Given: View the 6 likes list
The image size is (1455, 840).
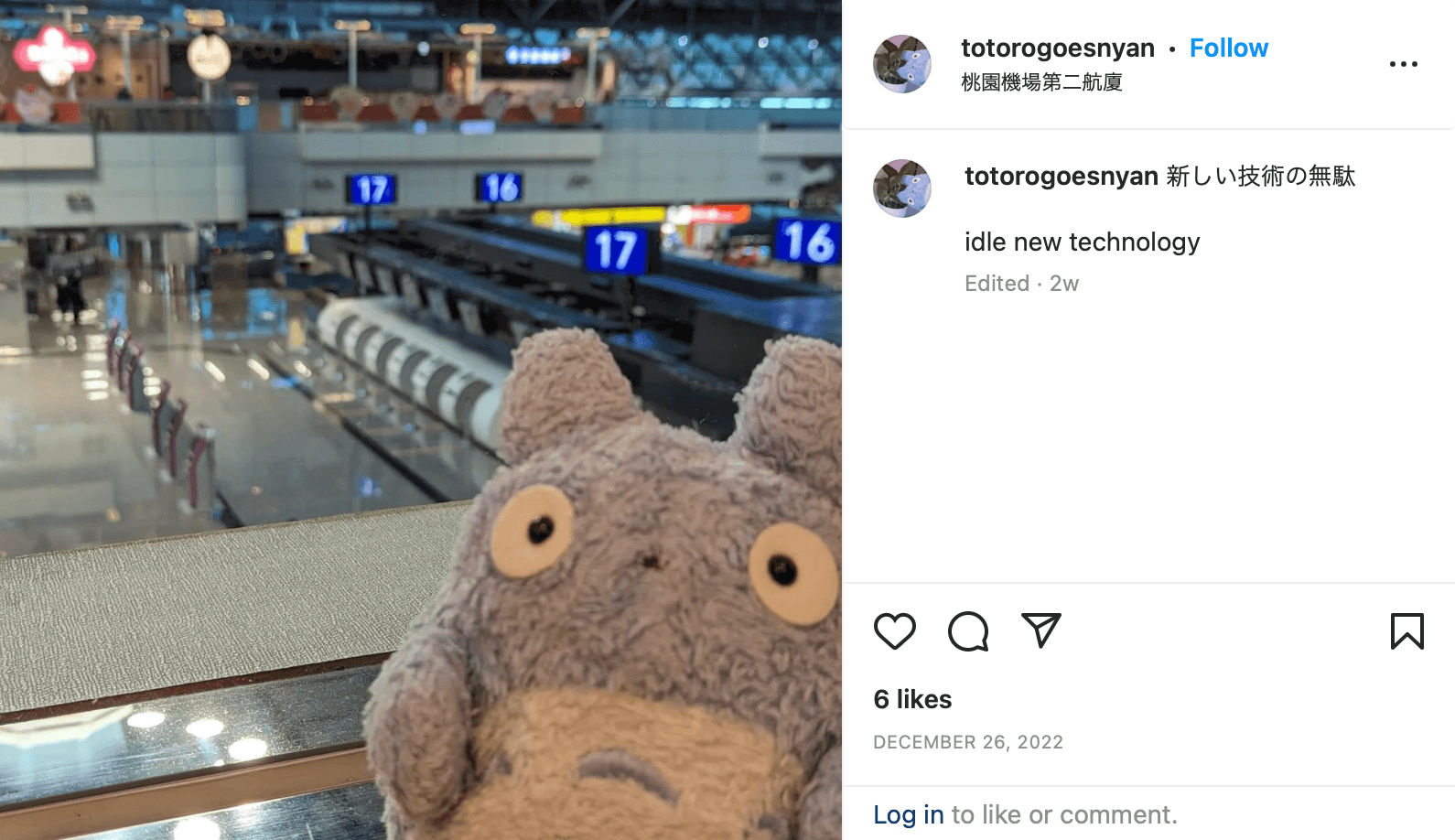Looking at the screenshot, I should tap(912, 699).
